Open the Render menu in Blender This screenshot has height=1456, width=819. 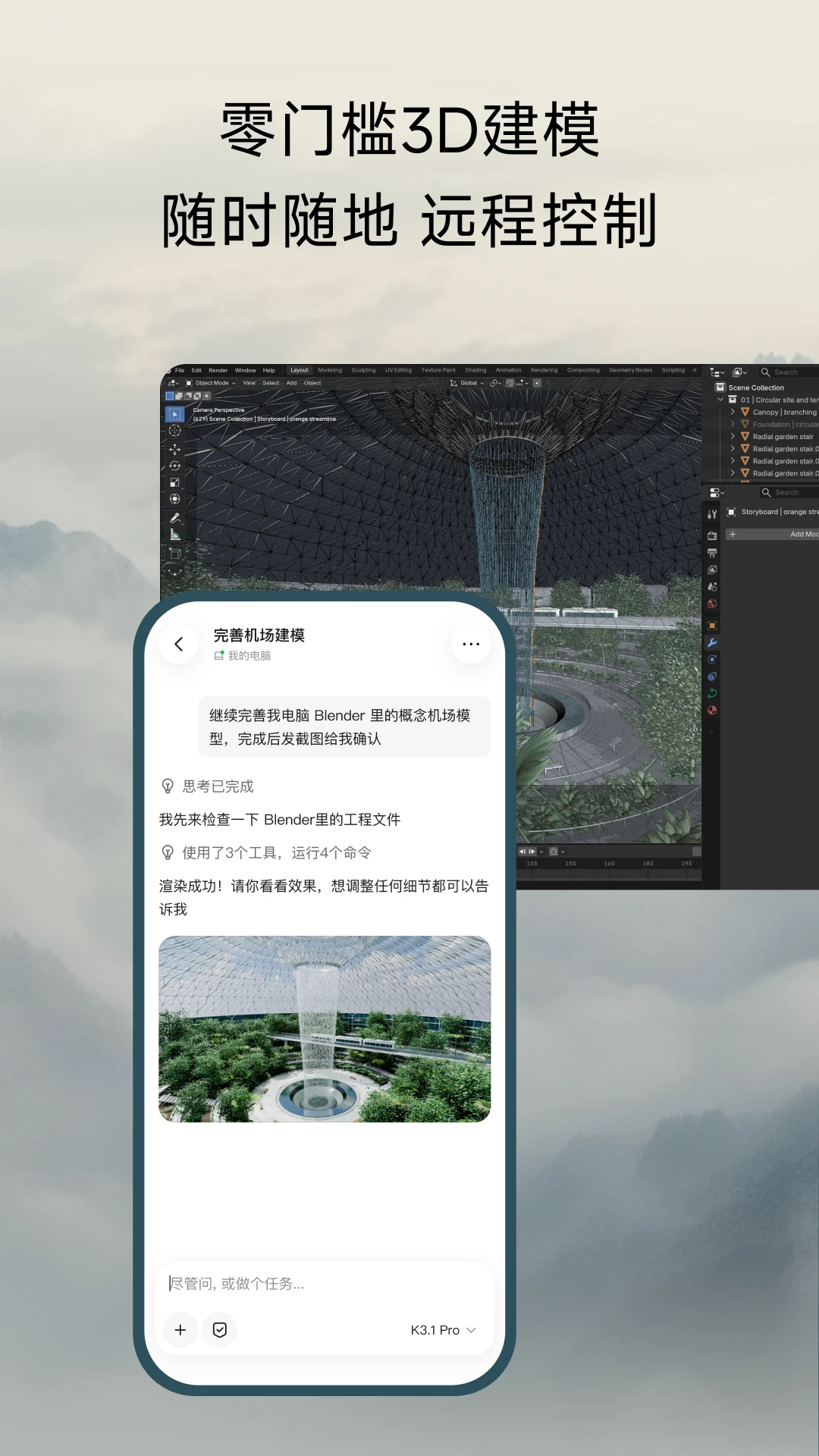pos(218,370)
